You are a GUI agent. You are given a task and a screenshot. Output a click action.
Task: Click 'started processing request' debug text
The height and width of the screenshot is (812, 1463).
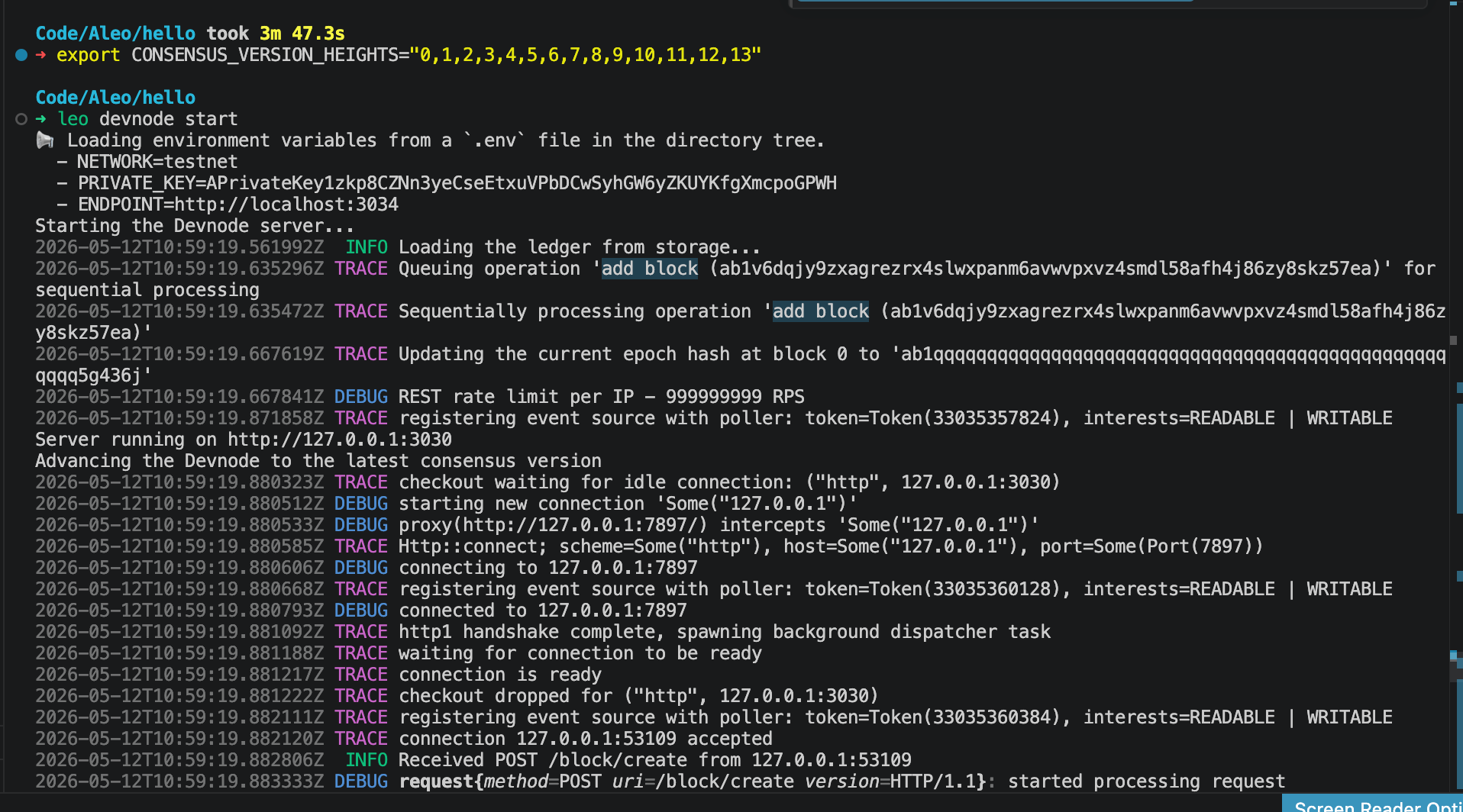[1147, 781]
